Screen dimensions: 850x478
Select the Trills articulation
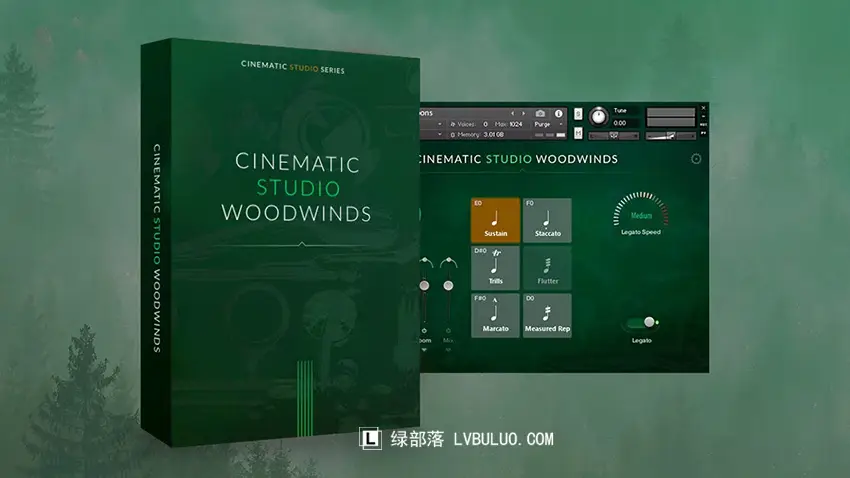coord(495,267)
